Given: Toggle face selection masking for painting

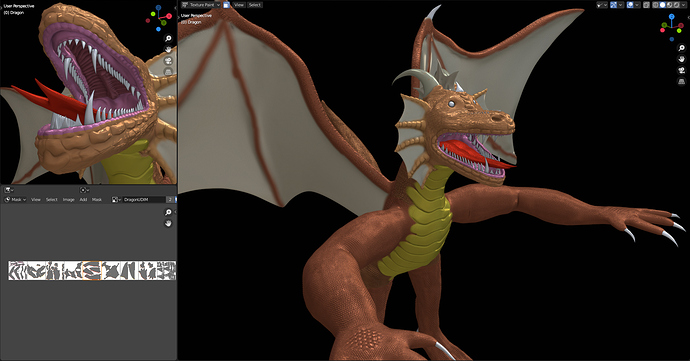Looking at the screenshot, I should coord(226,5).
